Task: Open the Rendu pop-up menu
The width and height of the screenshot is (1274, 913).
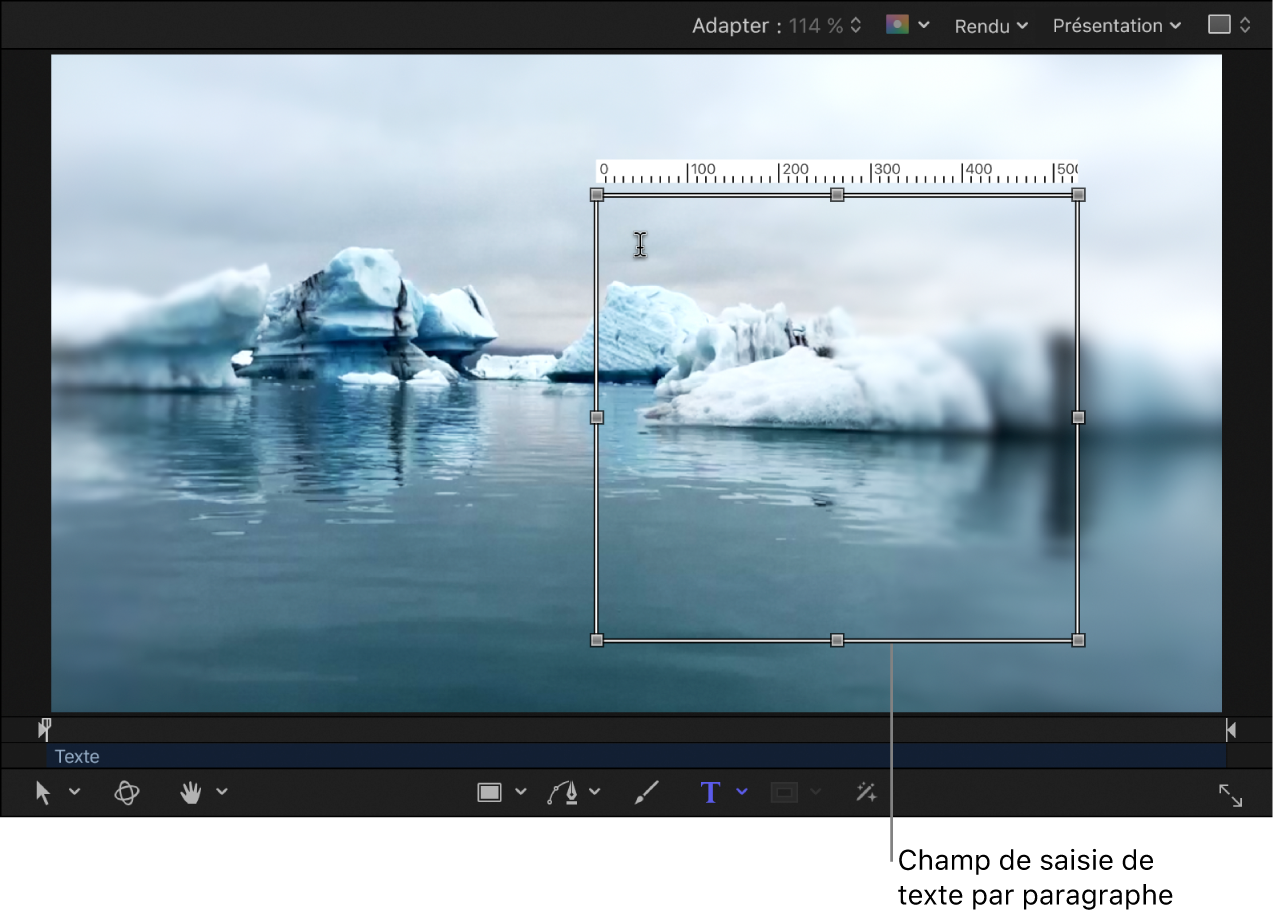Action: point(990,26)
